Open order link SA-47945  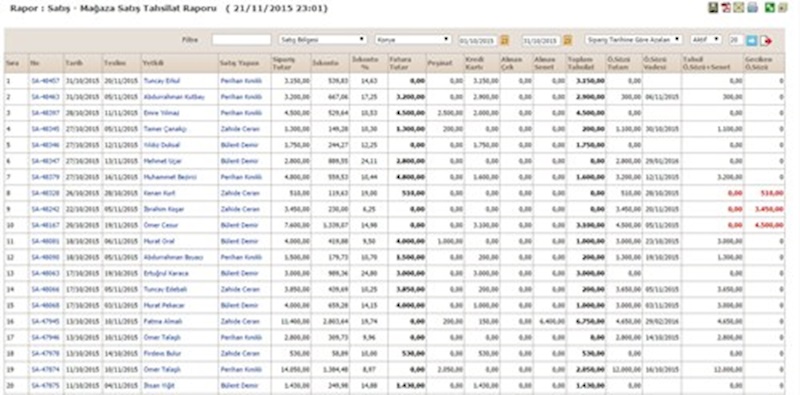[x=45, y=322]
